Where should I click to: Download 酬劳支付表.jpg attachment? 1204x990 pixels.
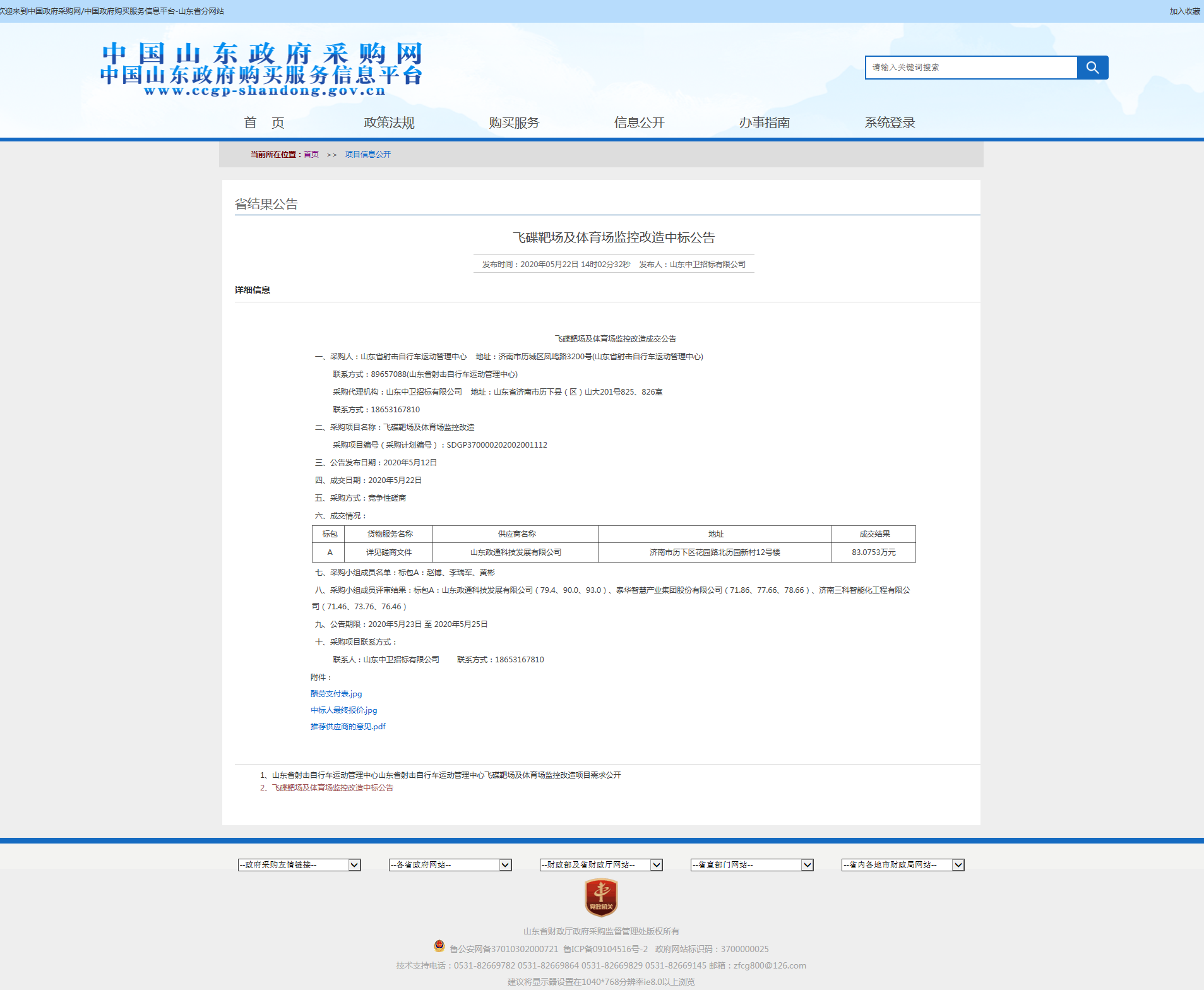[336, 694]
